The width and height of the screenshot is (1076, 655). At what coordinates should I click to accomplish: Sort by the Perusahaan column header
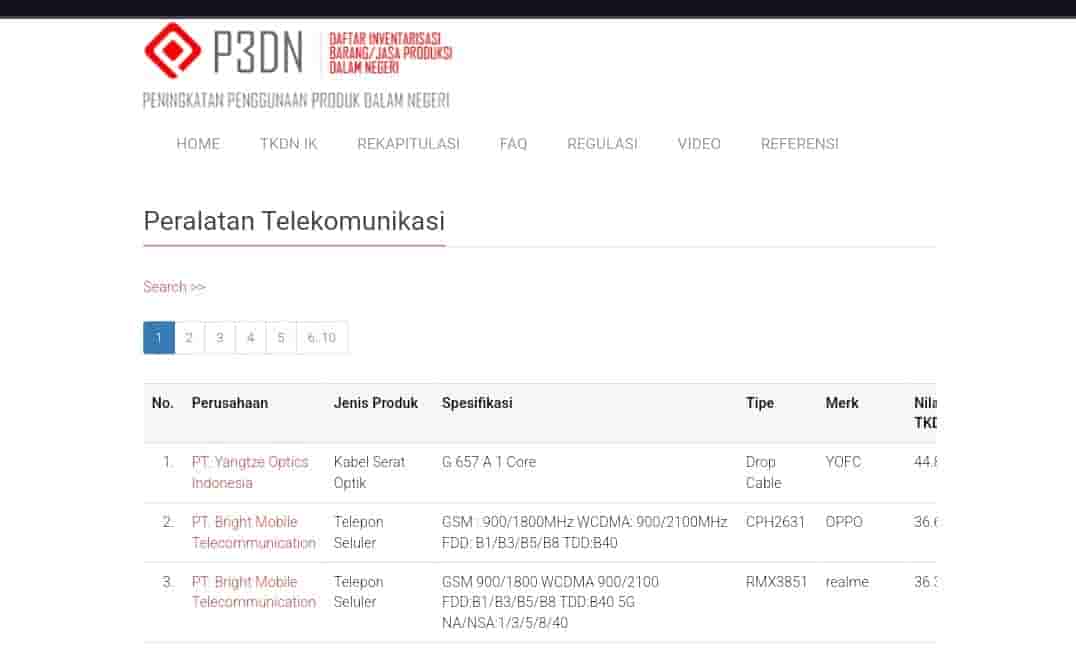(x=230, y=403)
